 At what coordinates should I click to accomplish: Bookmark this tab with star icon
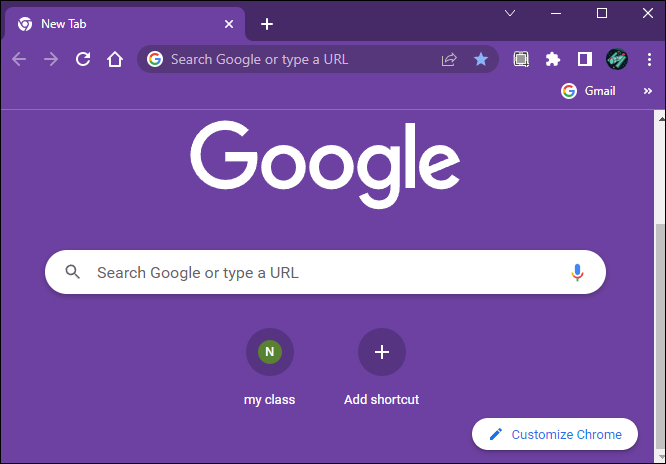click(481, 59)
